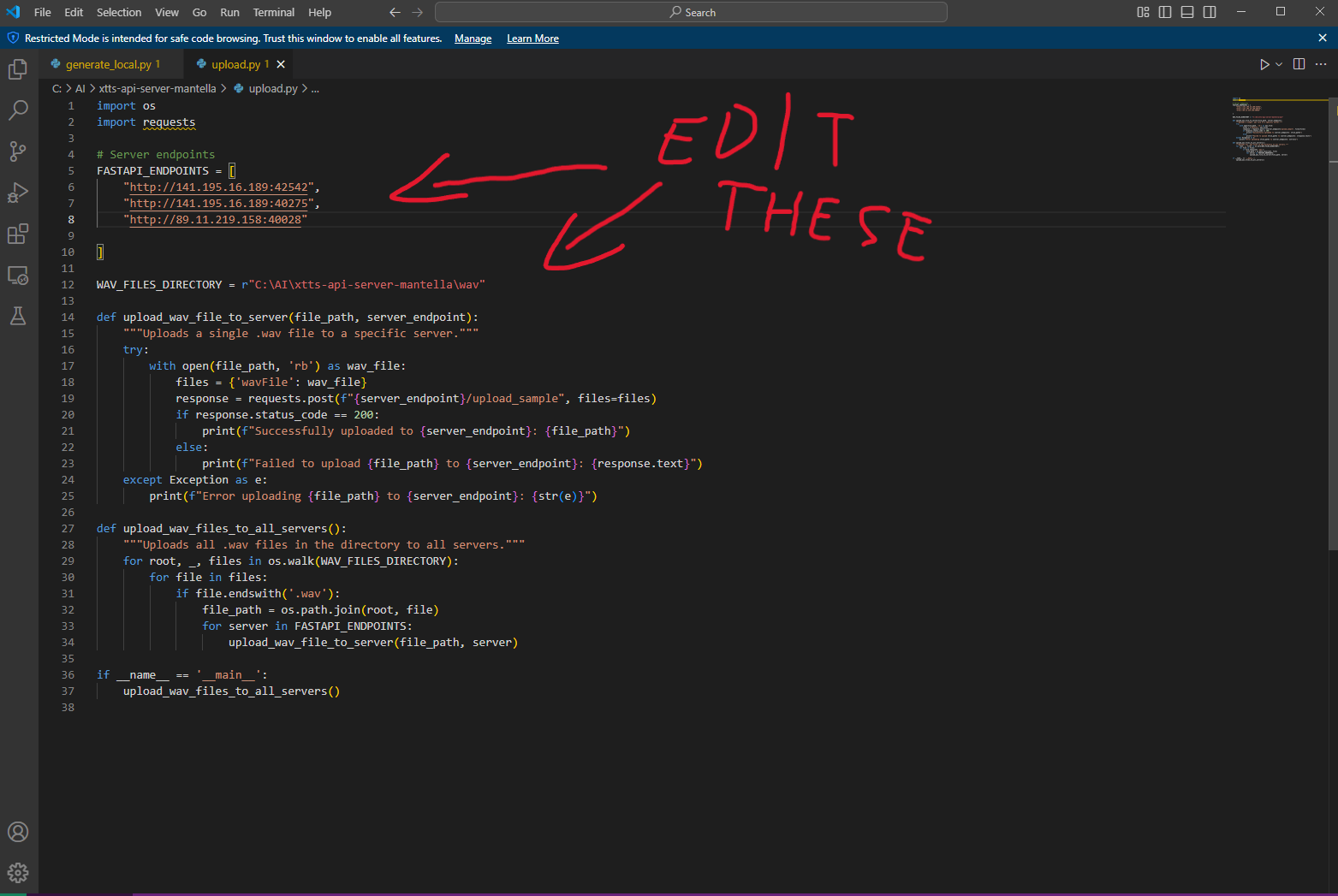Open the Extensions view
This screenshot has height=896, width=1338.
pos(18,234)
